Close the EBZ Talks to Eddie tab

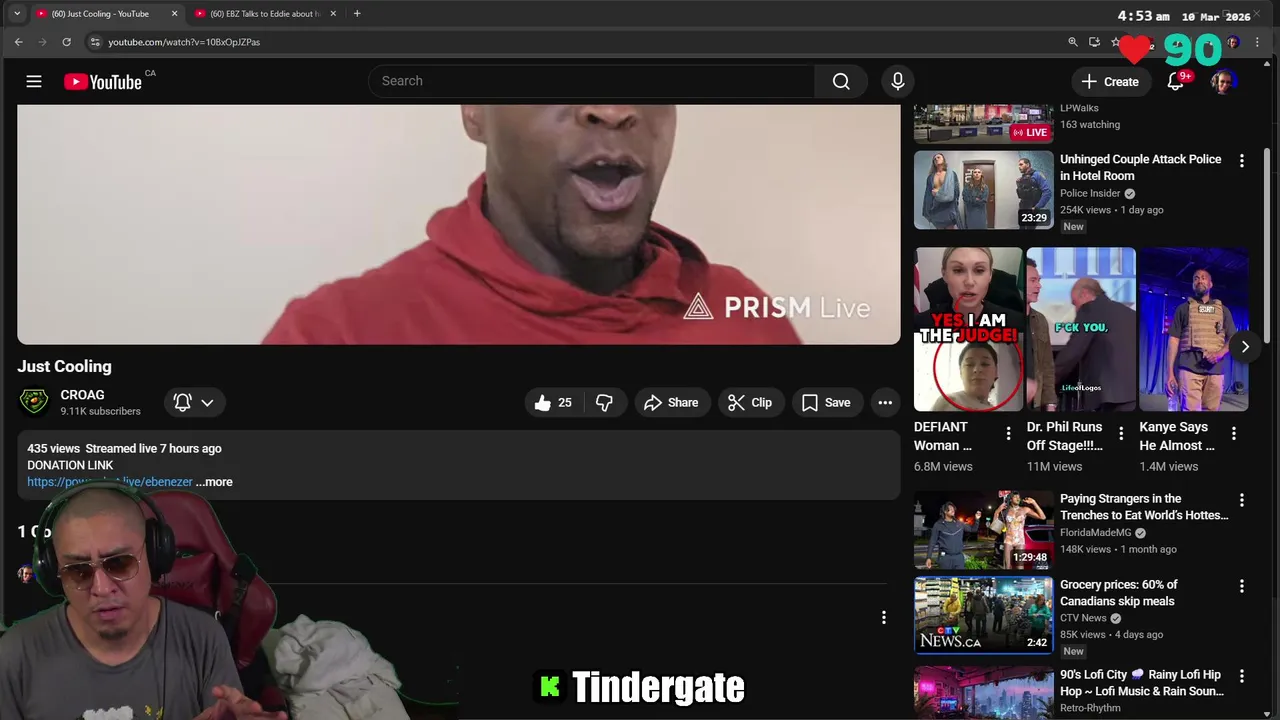tap(333, 14)
